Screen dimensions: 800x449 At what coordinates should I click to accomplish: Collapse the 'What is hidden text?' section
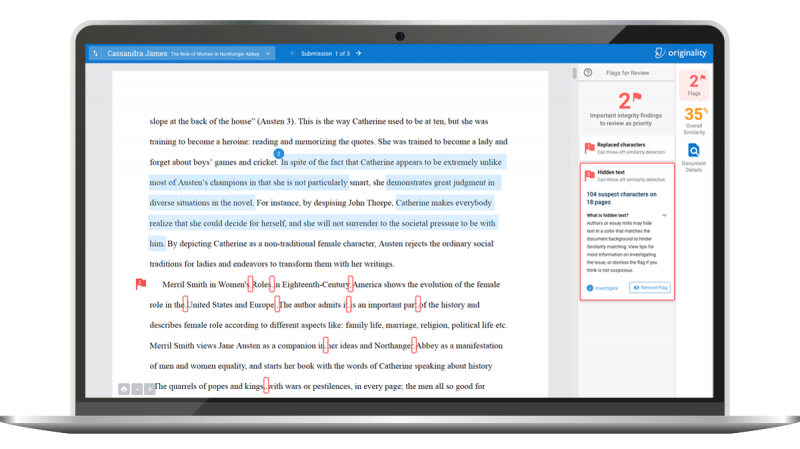click(x=665, y=215)
